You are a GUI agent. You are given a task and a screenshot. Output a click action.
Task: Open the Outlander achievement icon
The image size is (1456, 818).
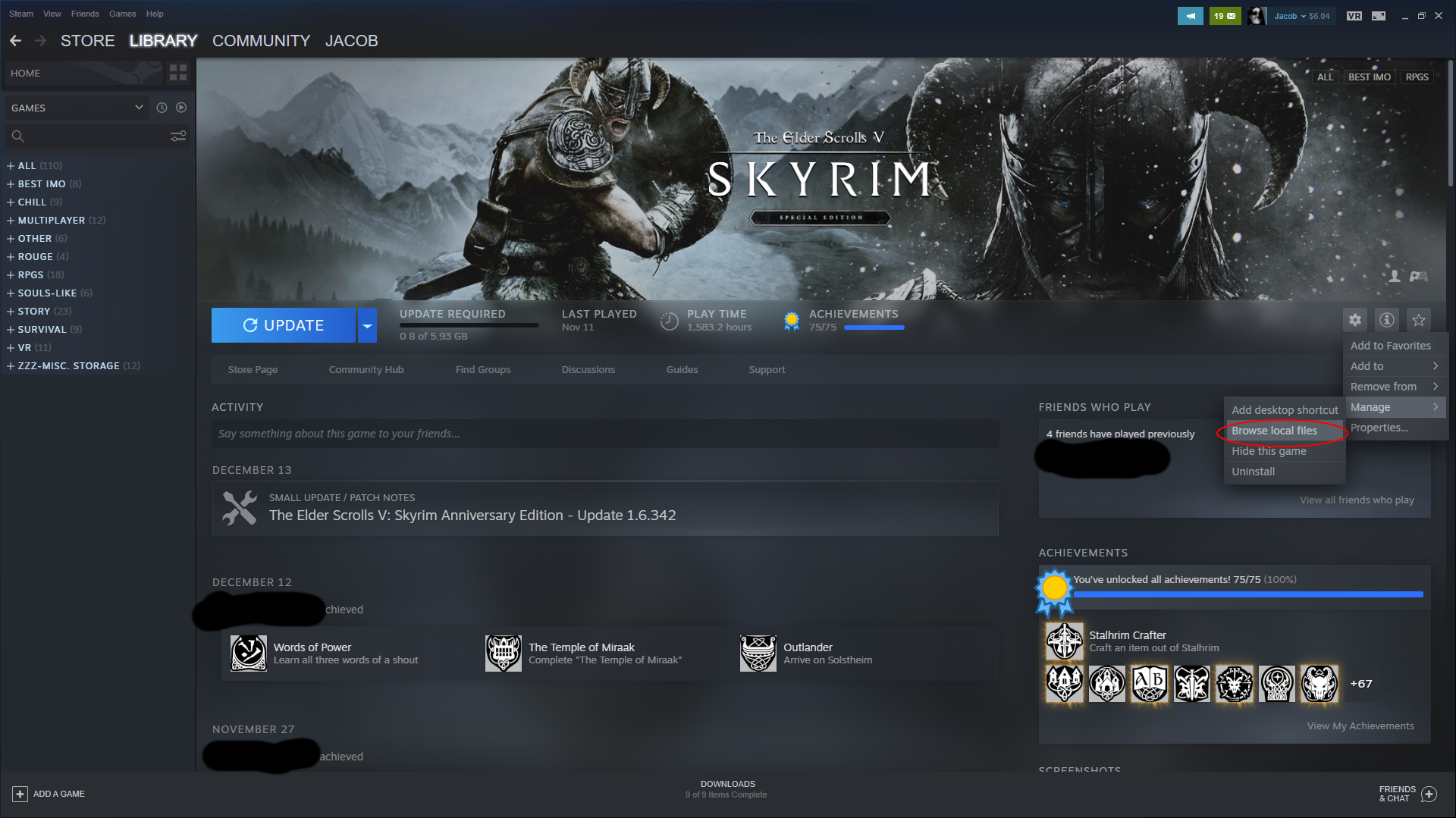758,653
